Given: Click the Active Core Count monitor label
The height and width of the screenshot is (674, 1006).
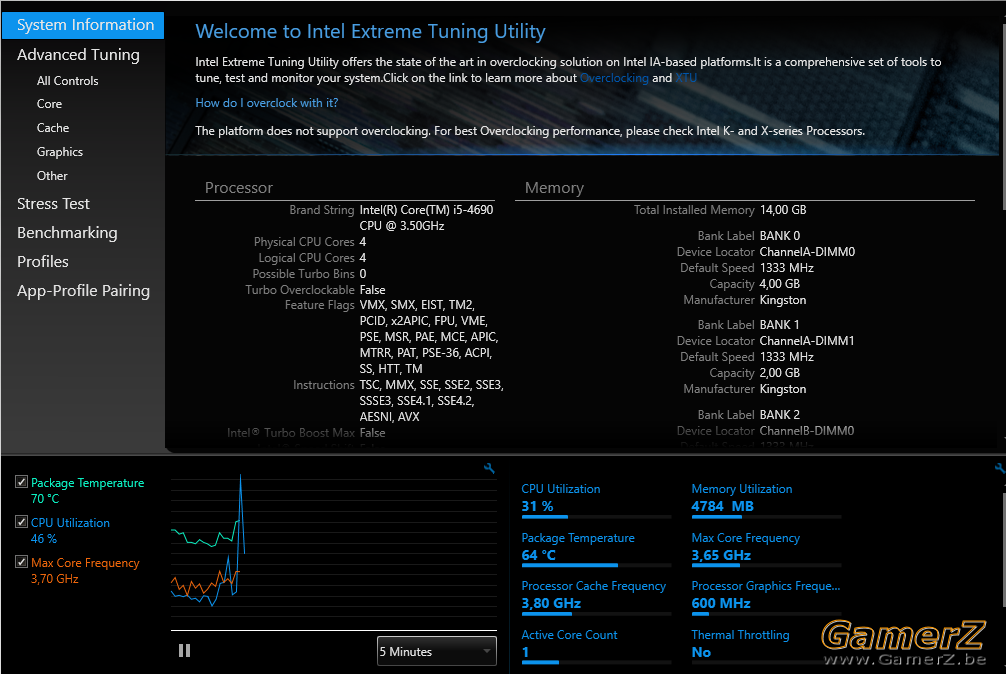Looking at the screenshot, I should click(569, 635).
